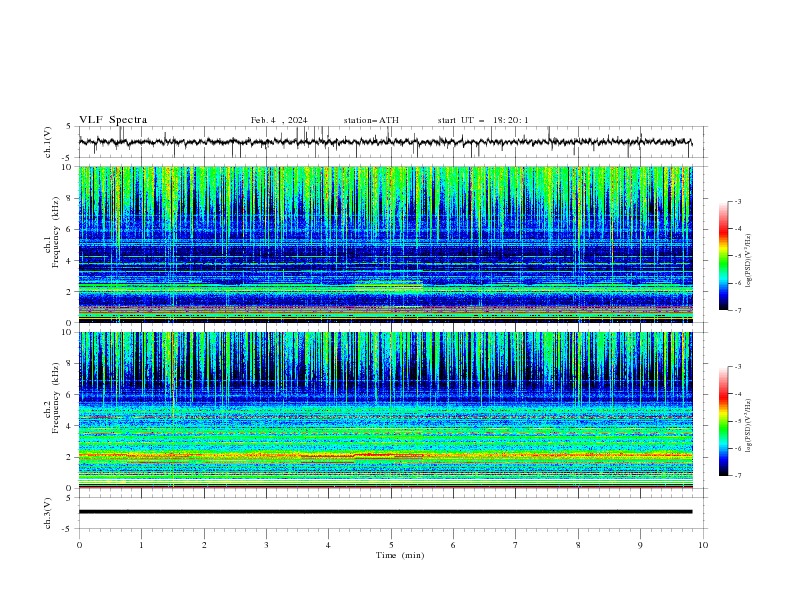The width and height of the screenshot is (792, 612).
Task: Click lower colorbar 'log(PSD)(V²/Hz)' label
Action: pyautogui.click(x=749, y=426)
